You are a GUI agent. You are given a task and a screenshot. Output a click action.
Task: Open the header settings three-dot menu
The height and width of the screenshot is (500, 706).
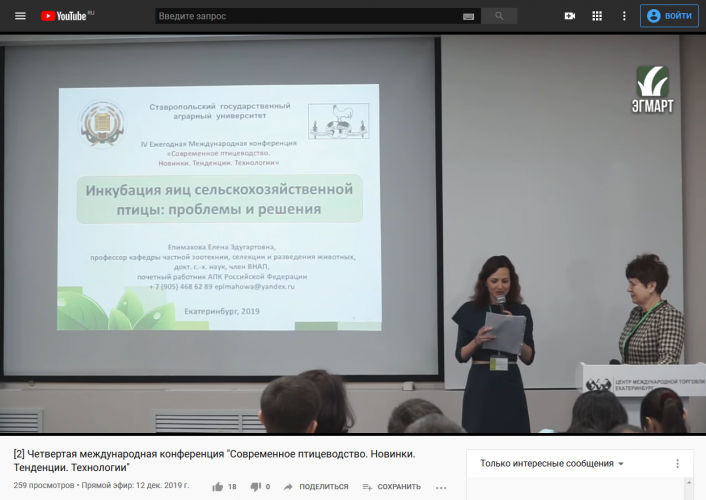click(x=624, y=16)
